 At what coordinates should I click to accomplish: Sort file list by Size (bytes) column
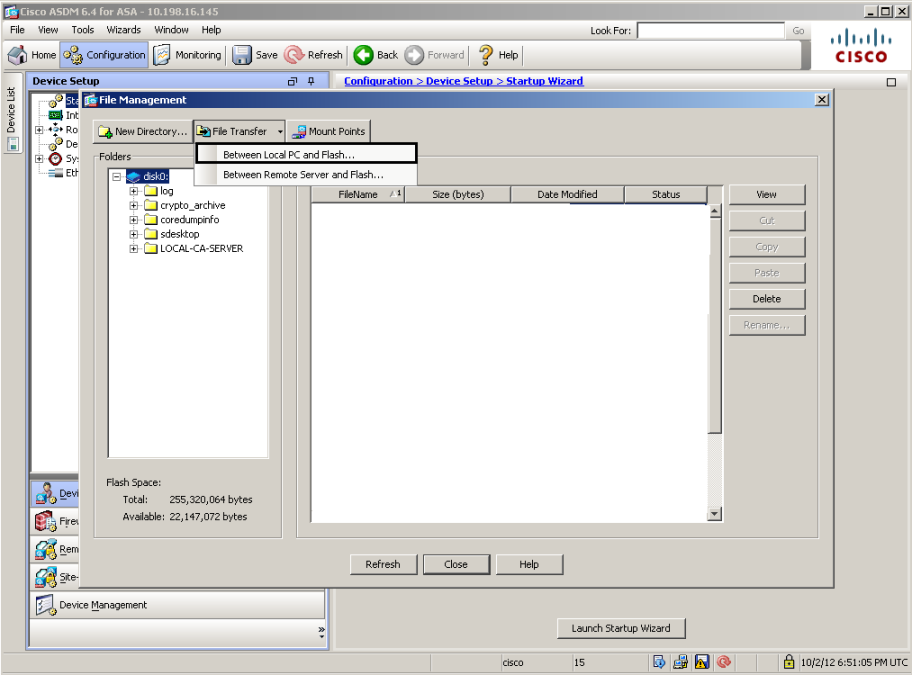[x=458, y=194]
